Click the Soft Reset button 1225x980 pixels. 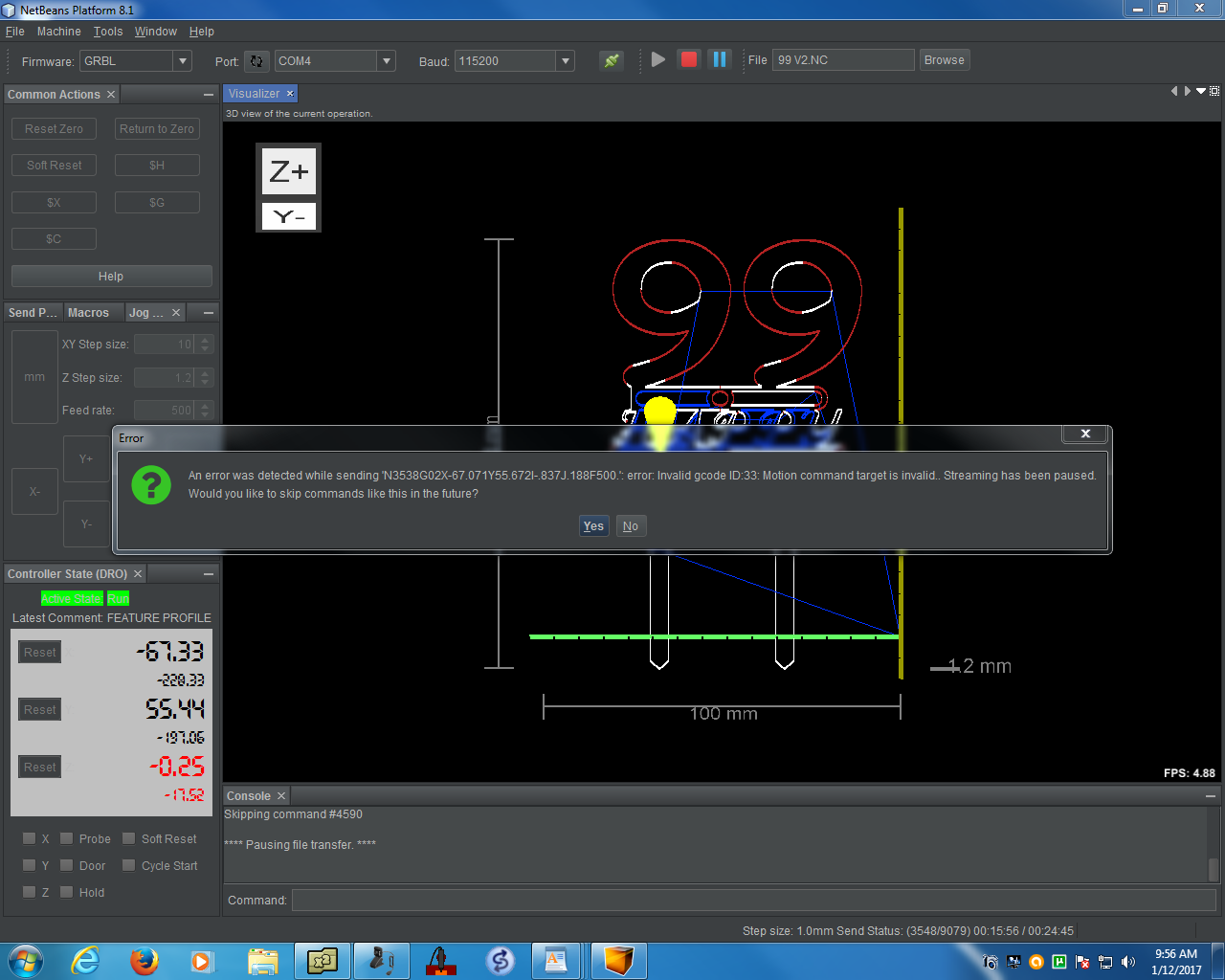(54, 166)
